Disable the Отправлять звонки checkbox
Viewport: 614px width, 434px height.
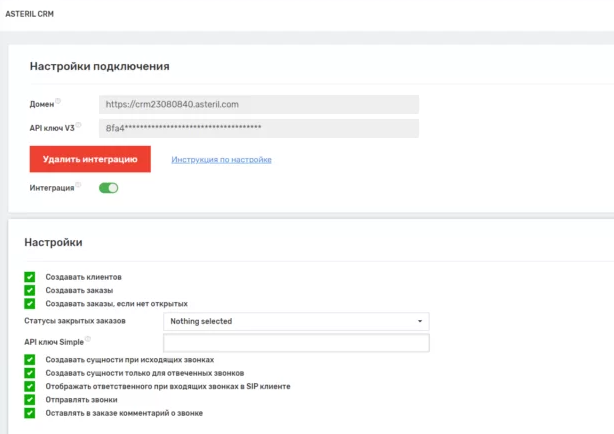pos(29,399)
